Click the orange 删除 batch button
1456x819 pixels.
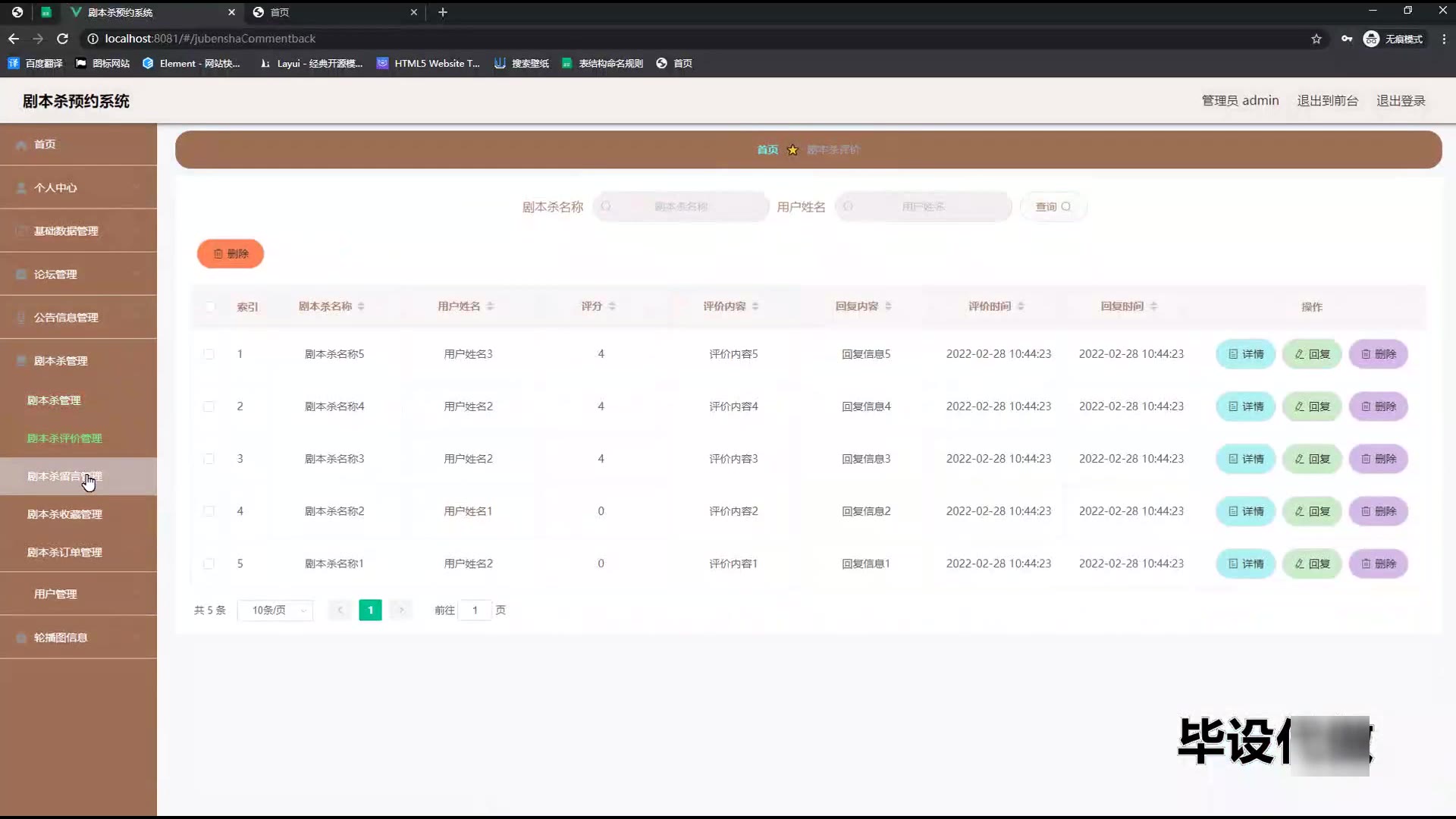[x=231, y=254]
